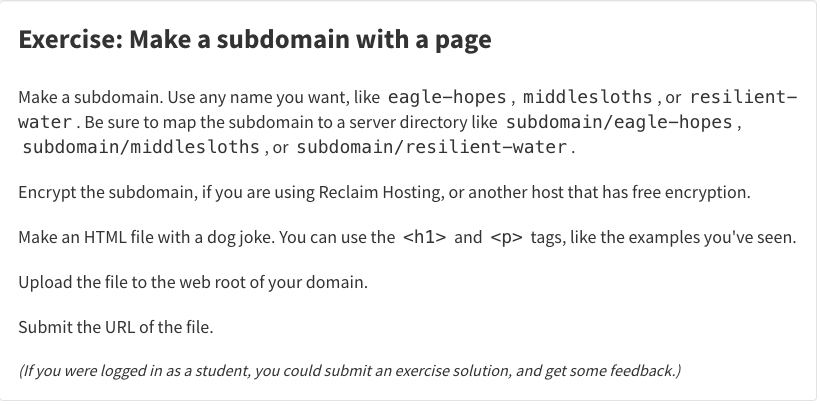Click the code text 'resilient-' ending the first line

click(744, 97)
